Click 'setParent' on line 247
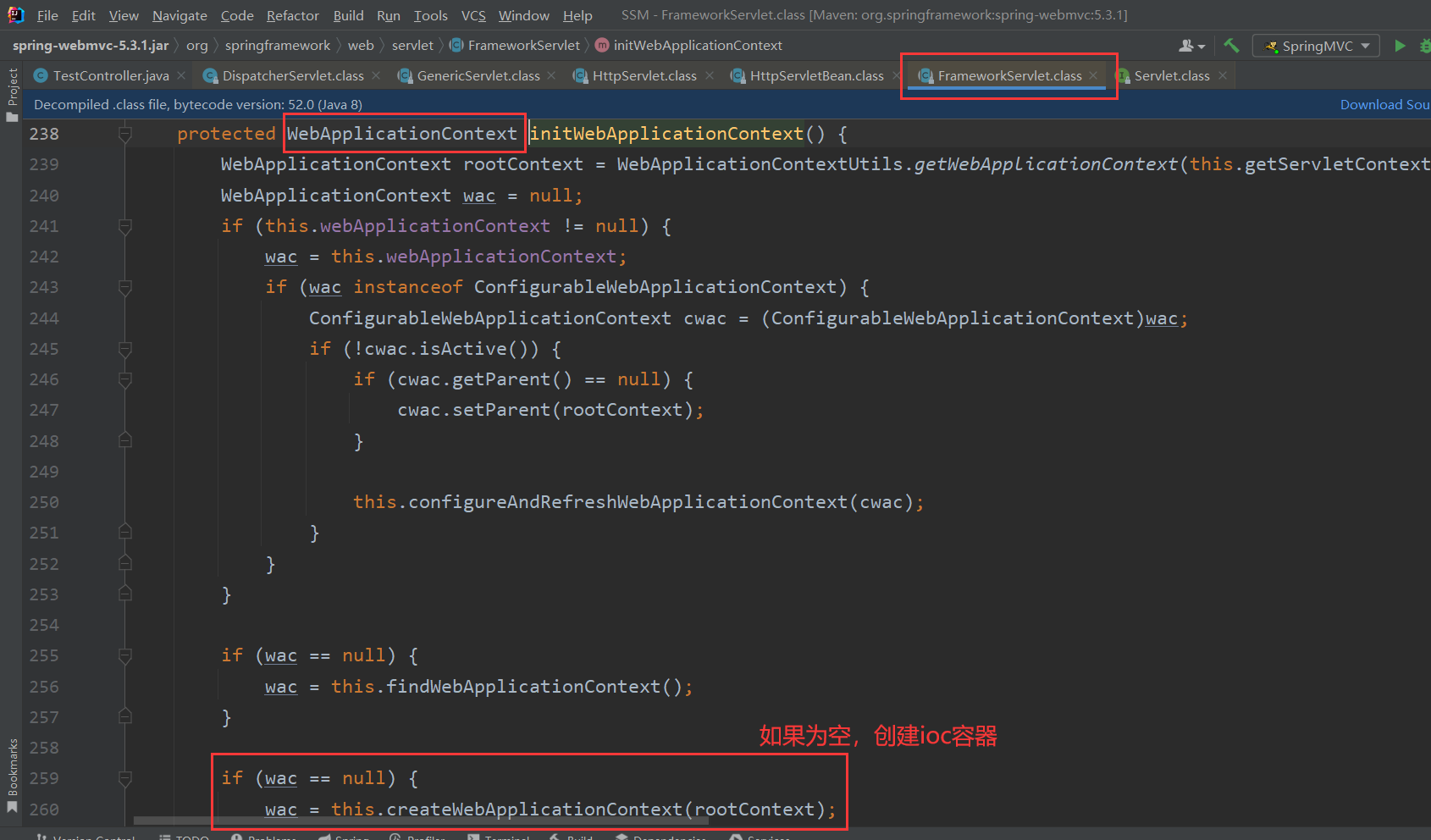 (x=501, y=410)
